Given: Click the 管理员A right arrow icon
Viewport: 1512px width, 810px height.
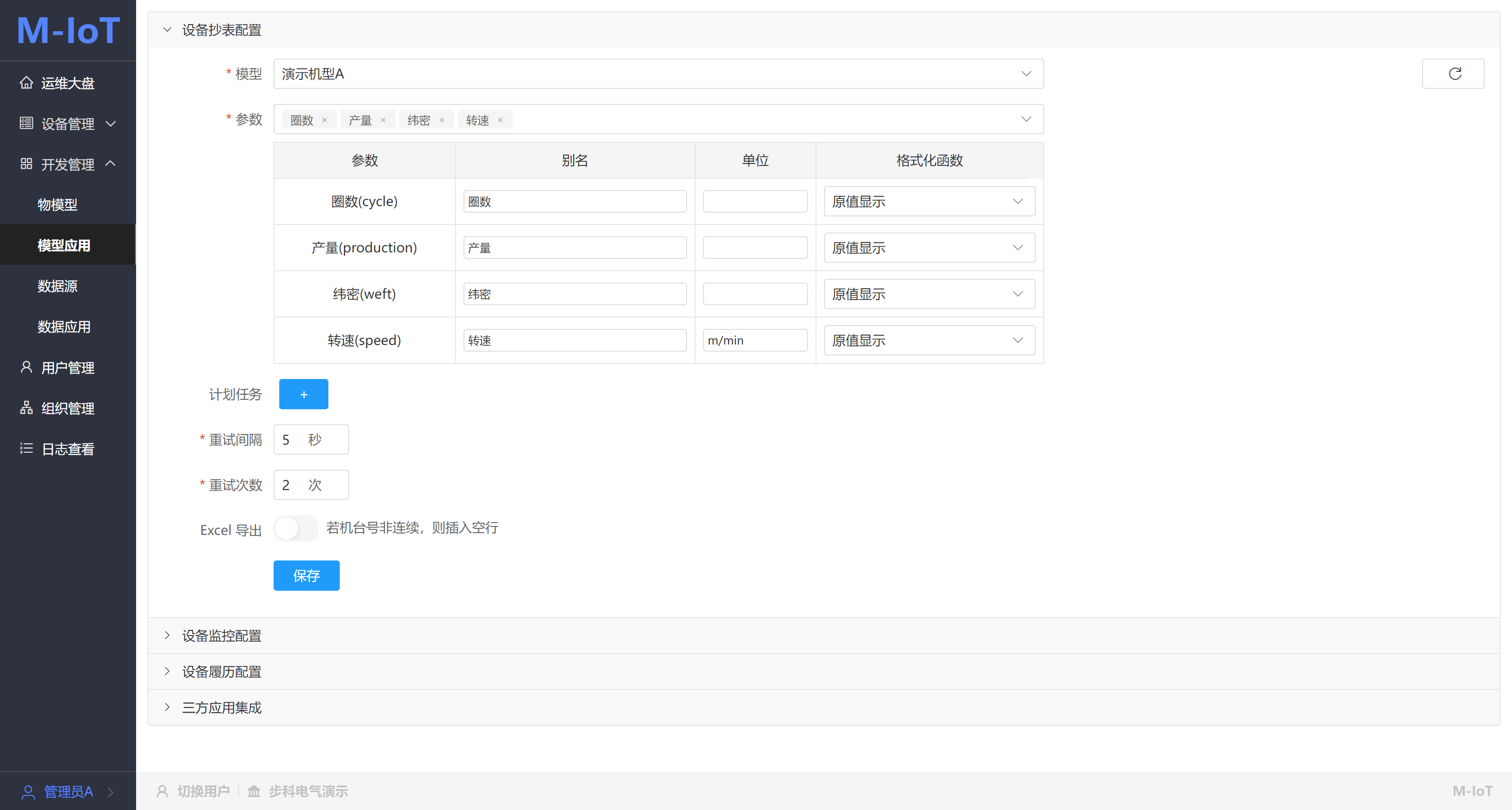Looking at the screenshot, I should click(x=111, y=793).
